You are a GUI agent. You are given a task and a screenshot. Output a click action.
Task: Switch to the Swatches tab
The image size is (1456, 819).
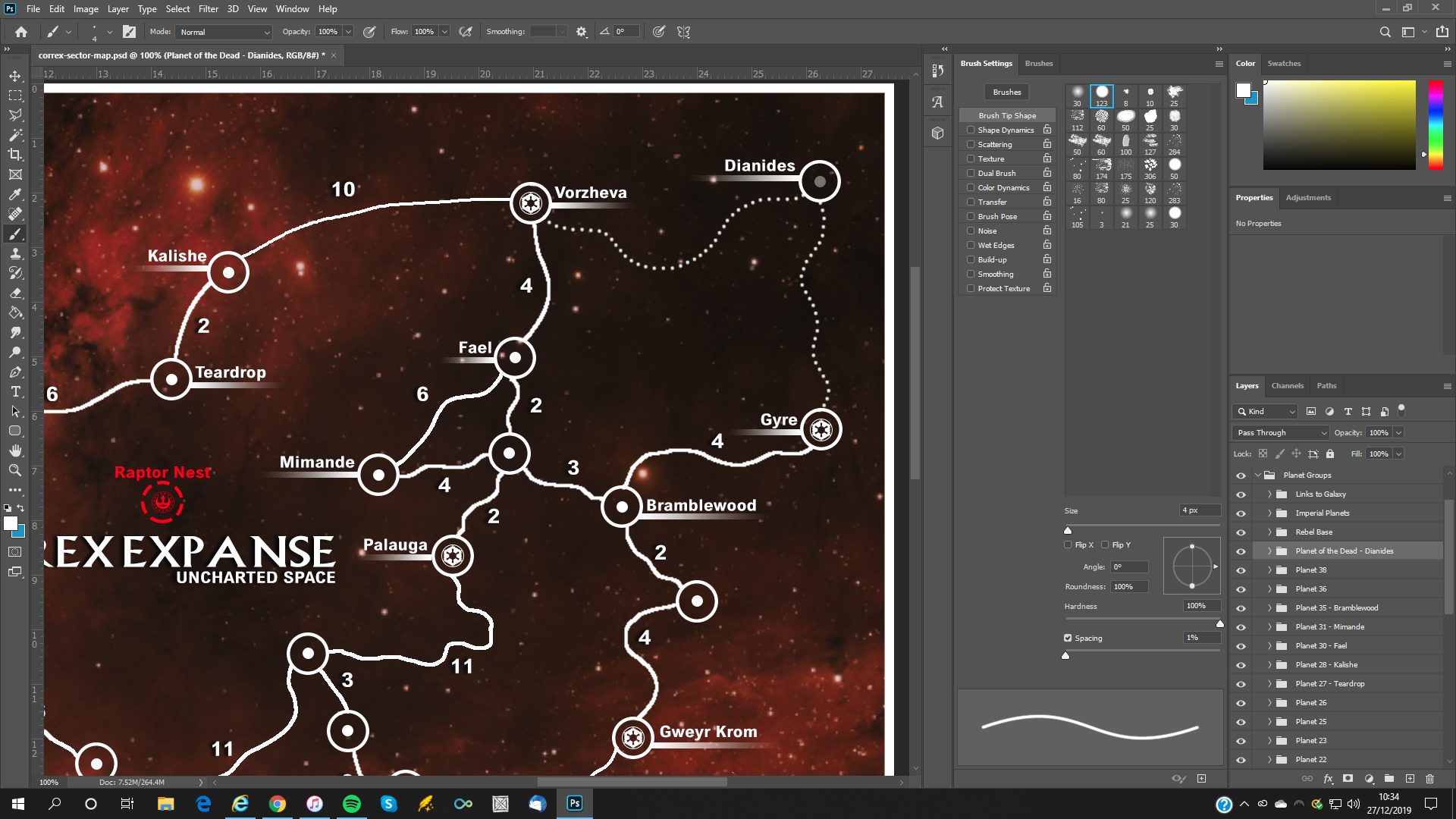[1284, 64]
